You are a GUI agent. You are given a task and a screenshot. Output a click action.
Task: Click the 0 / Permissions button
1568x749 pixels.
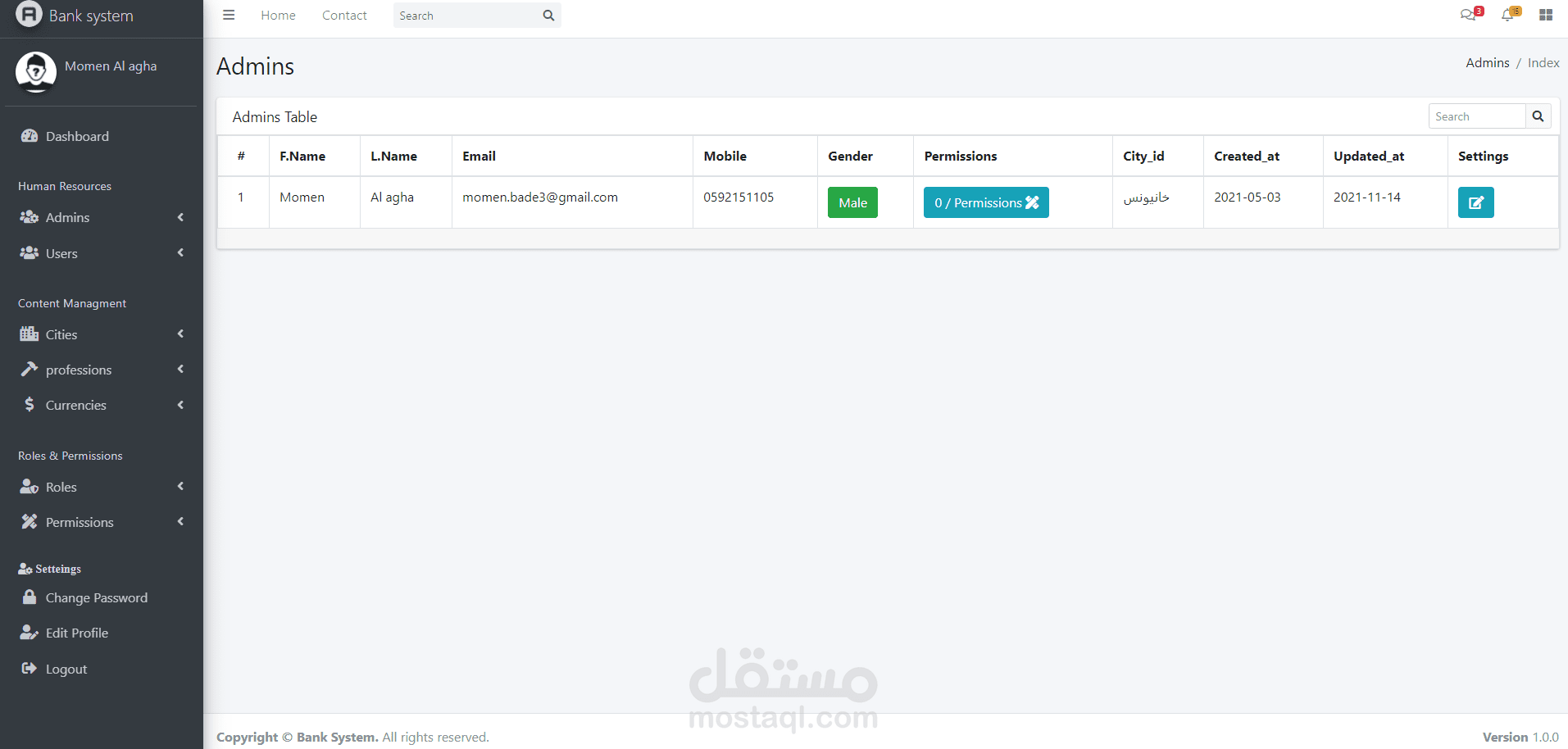pyautogui.click(x=986, y=202)
